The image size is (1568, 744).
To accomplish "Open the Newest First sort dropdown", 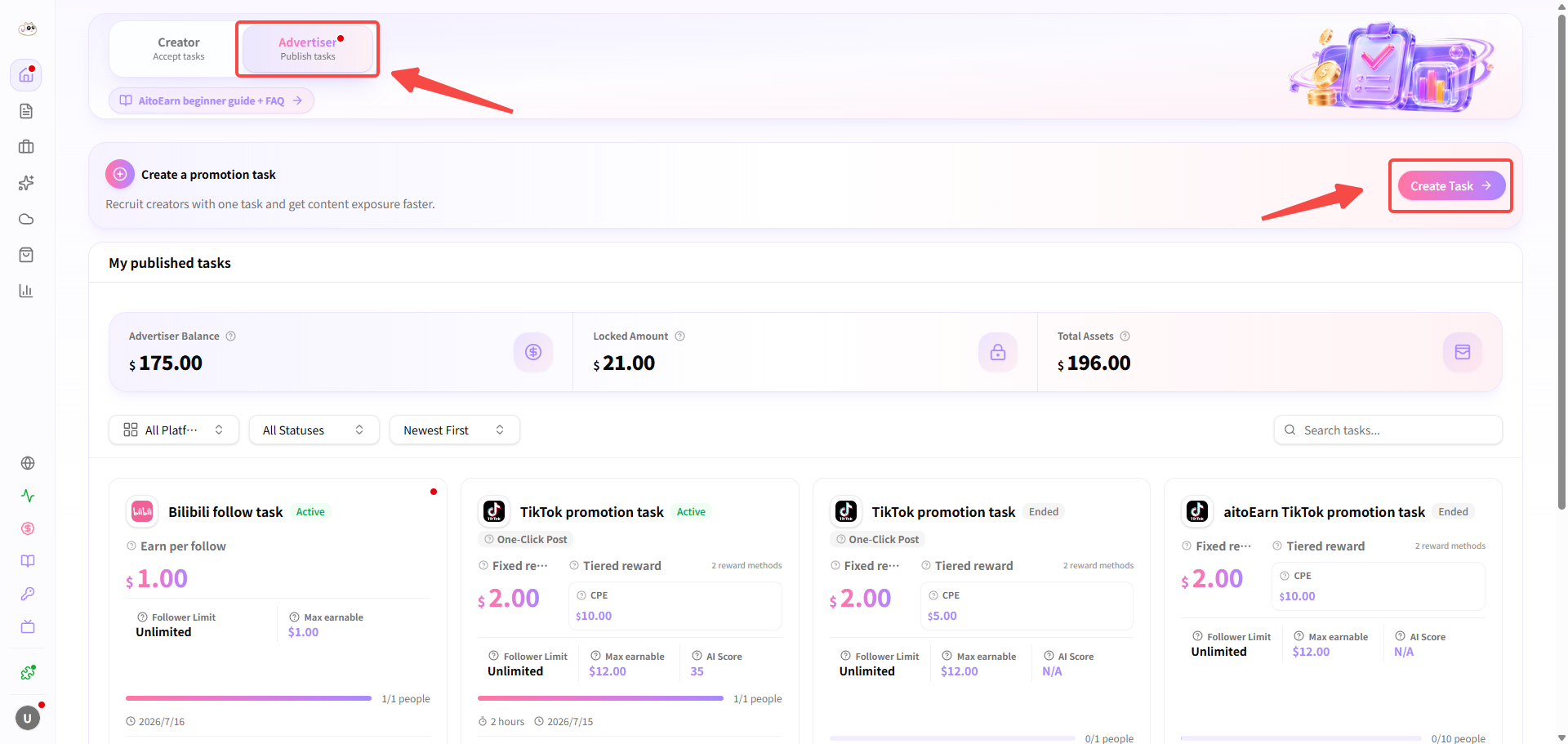I will [x=455, y=430].
